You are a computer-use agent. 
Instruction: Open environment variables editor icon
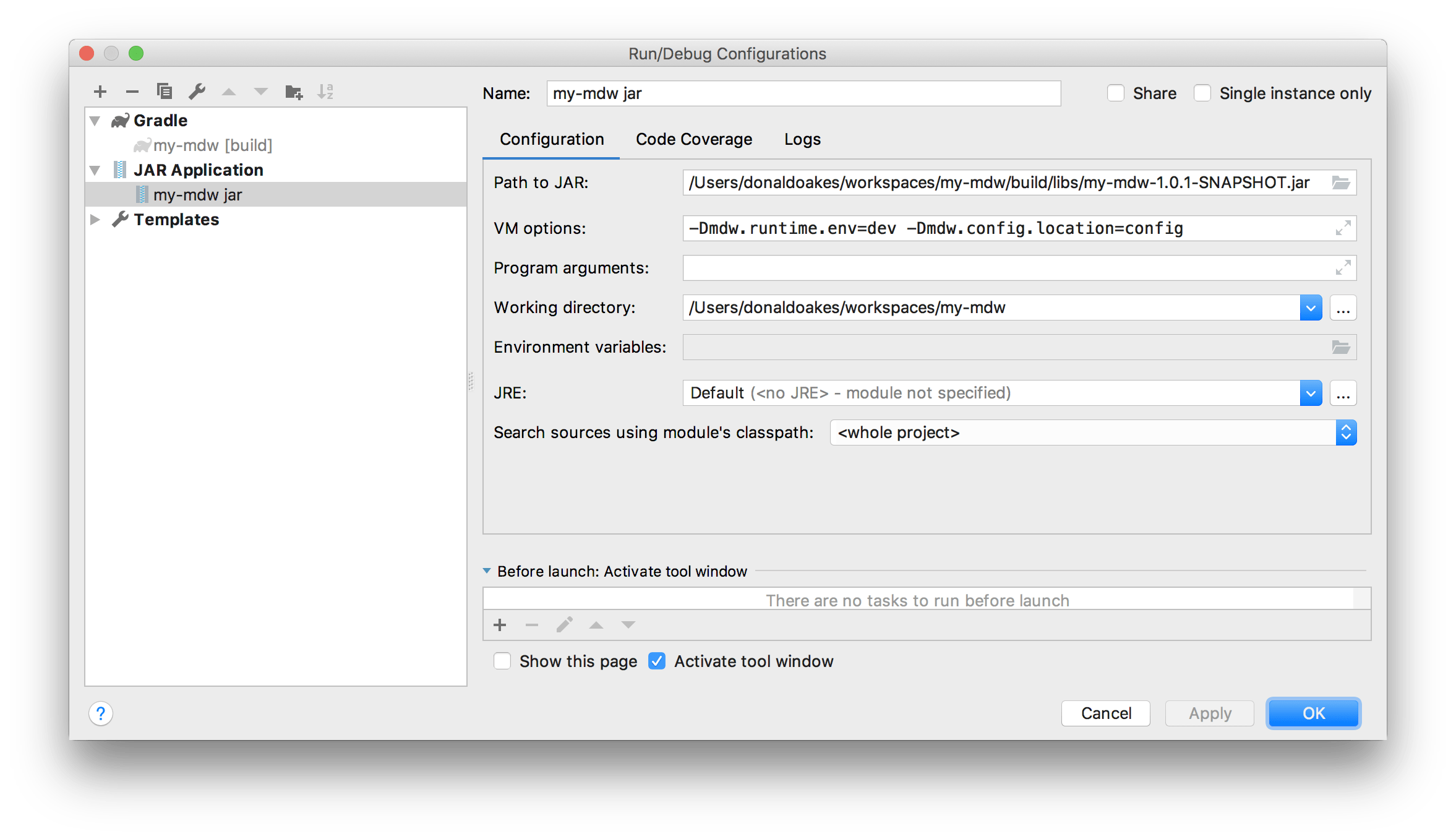pos(1340,347)
